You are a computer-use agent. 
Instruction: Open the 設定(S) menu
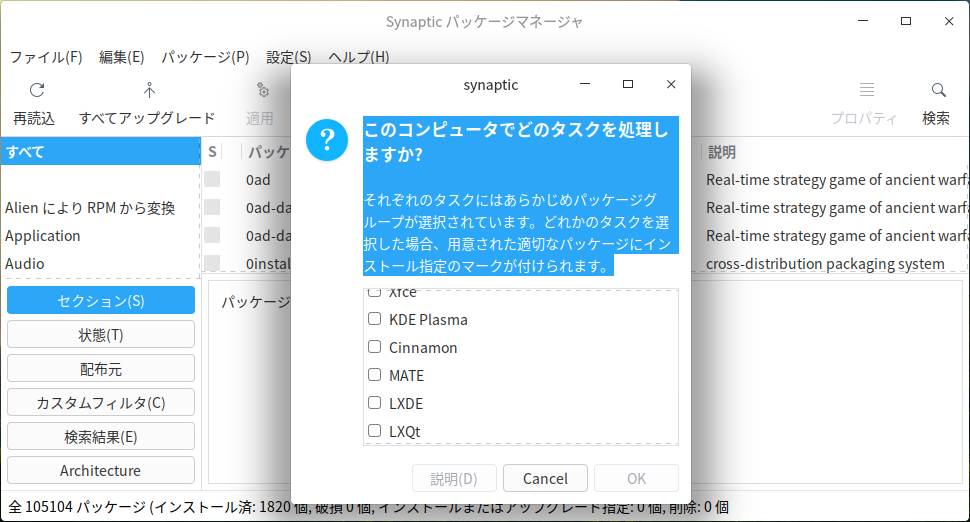pyautogui.click(x=288, y=57)
